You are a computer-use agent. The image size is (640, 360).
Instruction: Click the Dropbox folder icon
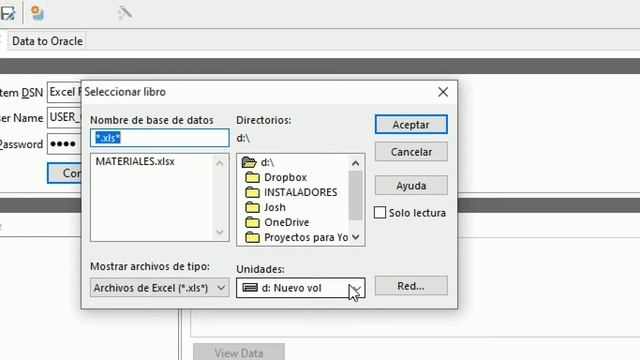pyautogui.click(x=252, y=177)
